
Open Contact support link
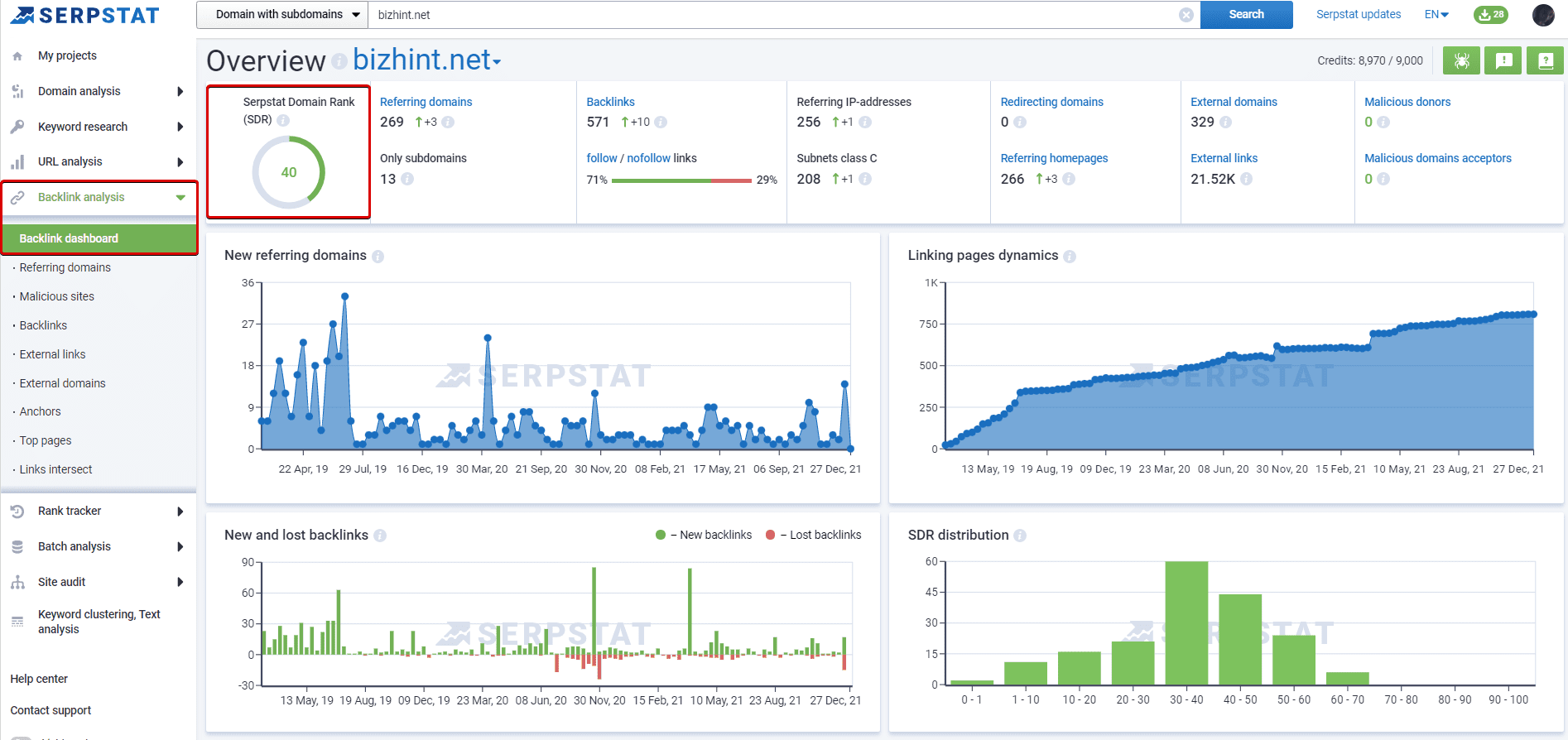(51, 710)
